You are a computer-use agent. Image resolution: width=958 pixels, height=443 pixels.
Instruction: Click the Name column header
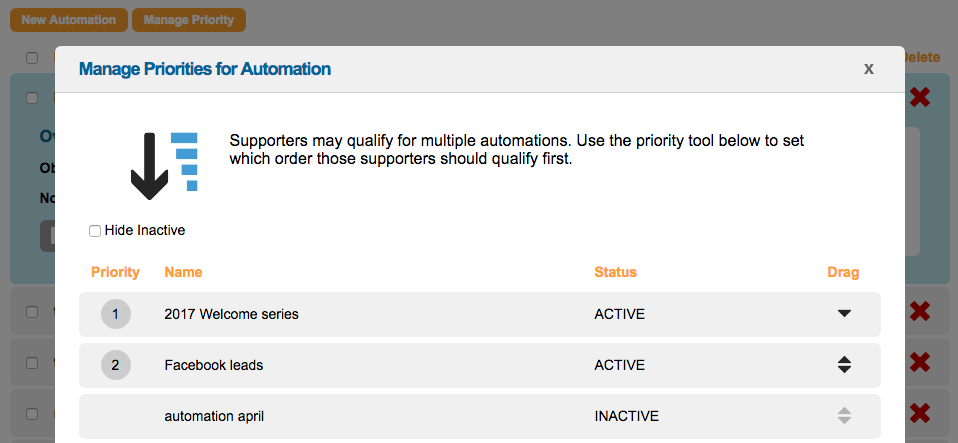[183, 272]
